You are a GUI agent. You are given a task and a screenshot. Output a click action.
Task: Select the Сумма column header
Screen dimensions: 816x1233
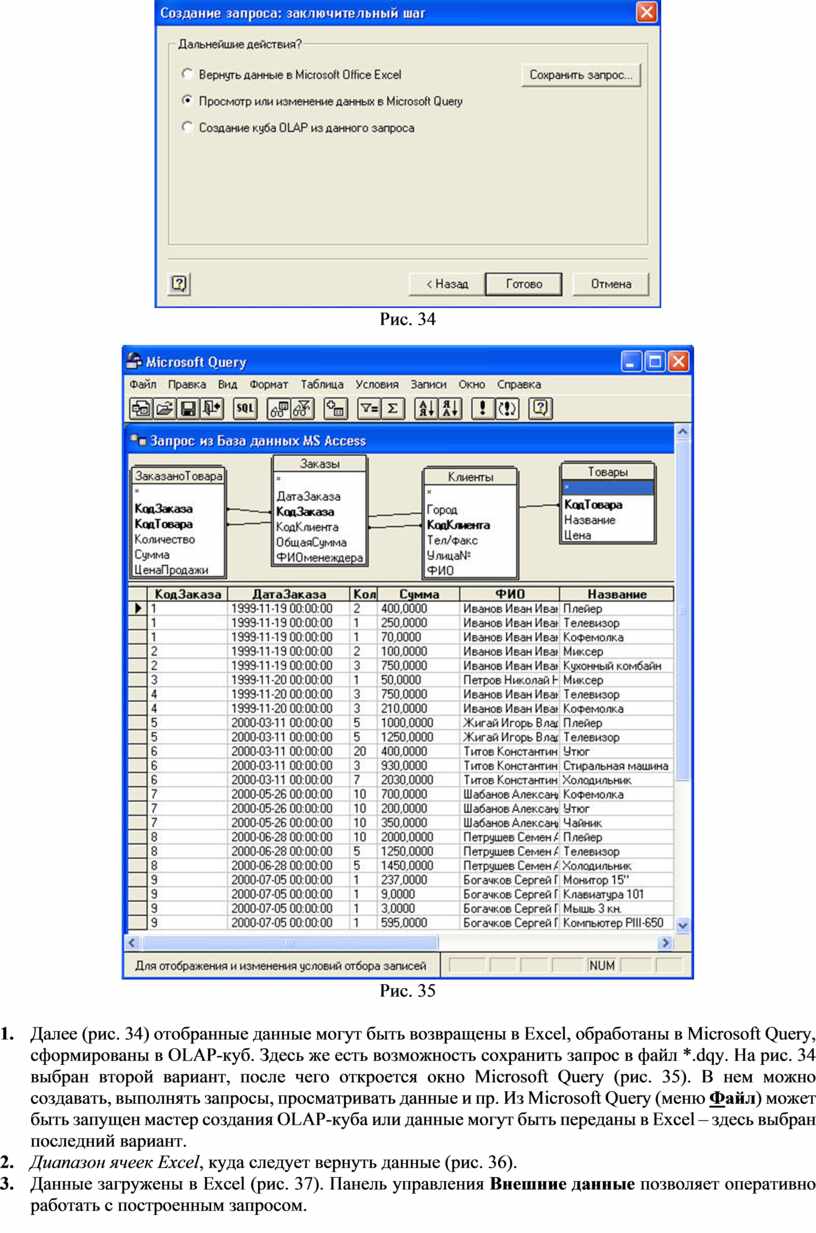(419, 594)
